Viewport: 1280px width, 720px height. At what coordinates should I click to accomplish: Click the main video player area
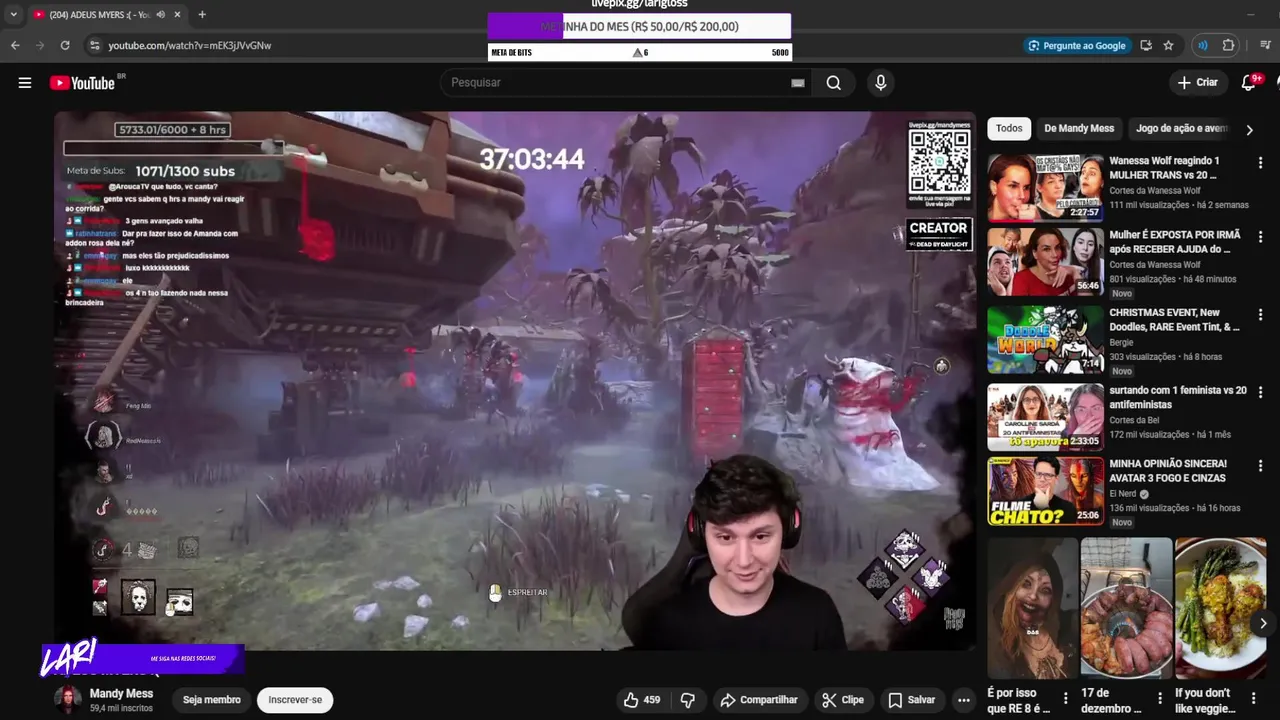pos(515,381)
